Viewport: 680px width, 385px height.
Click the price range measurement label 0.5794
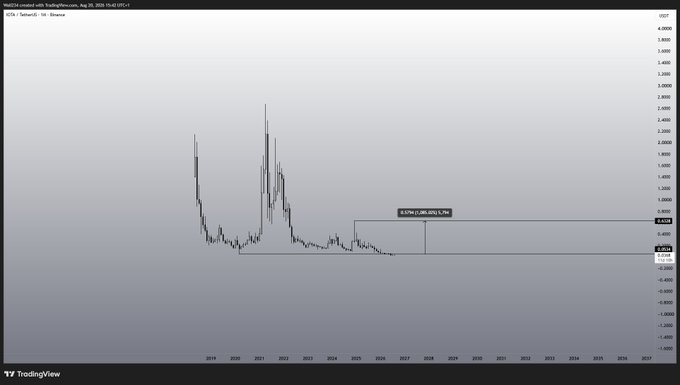[x=425, y=212]
